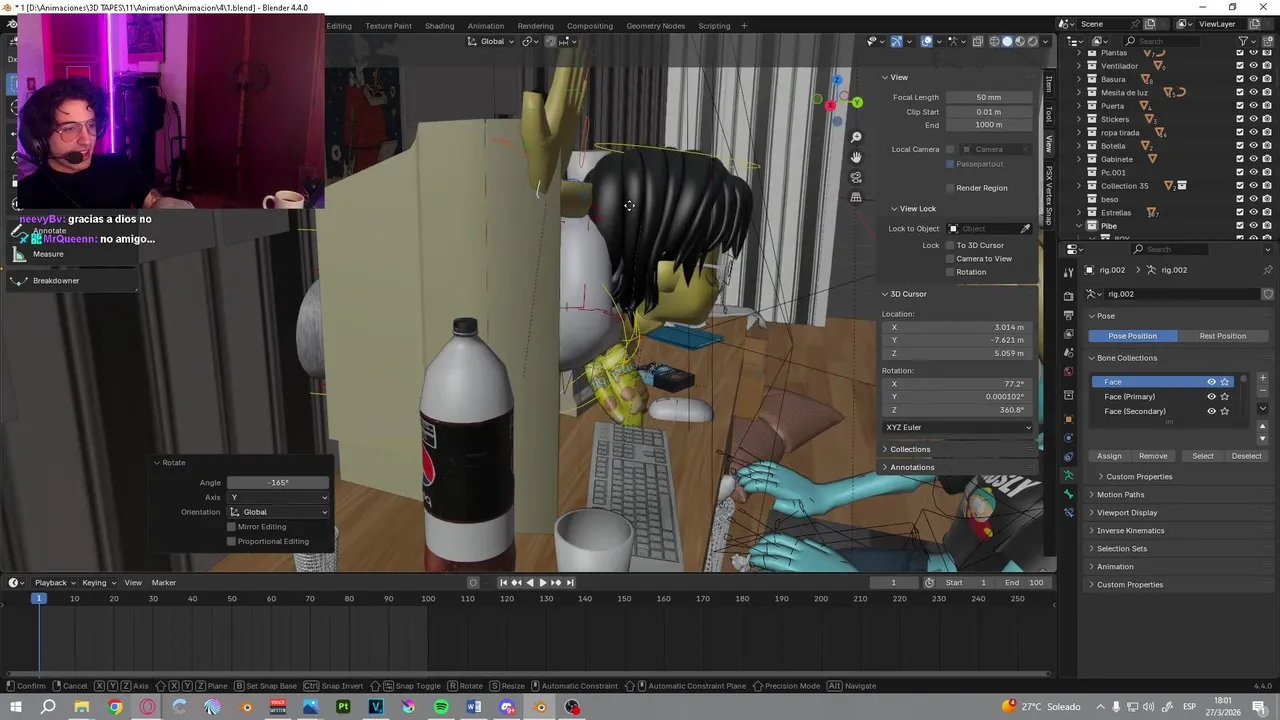Enable the Render Region checkbox
Image resolution: width=1280 pixels, height=720 pixels.
coord(950,188)
